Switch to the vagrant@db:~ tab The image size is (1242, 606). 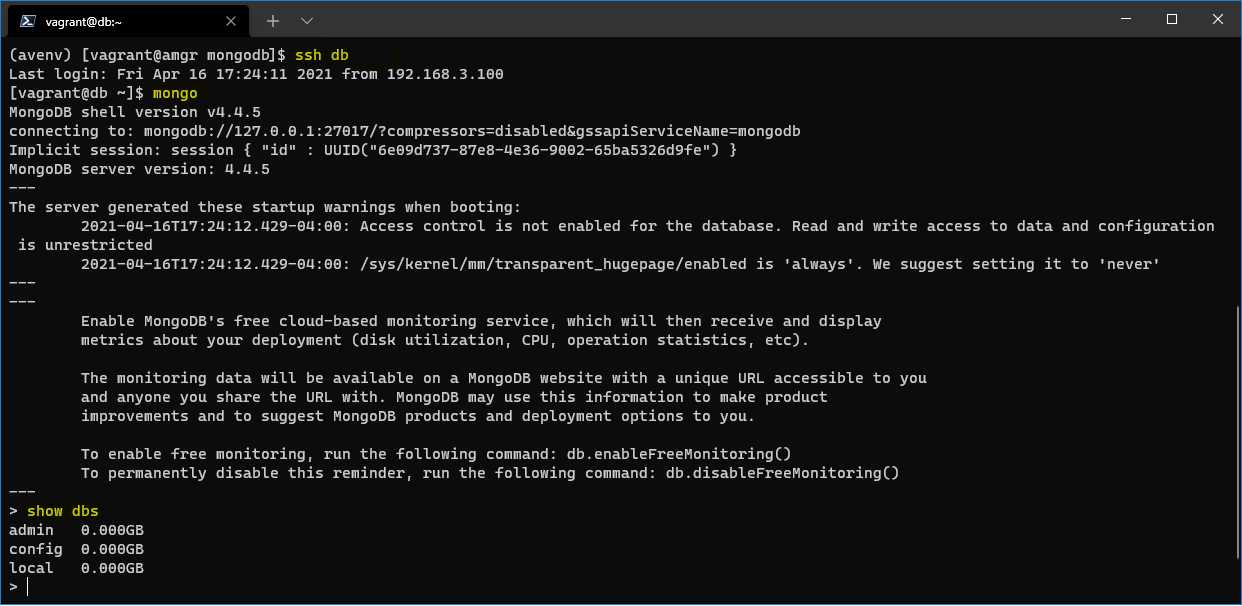pos(120,20)
